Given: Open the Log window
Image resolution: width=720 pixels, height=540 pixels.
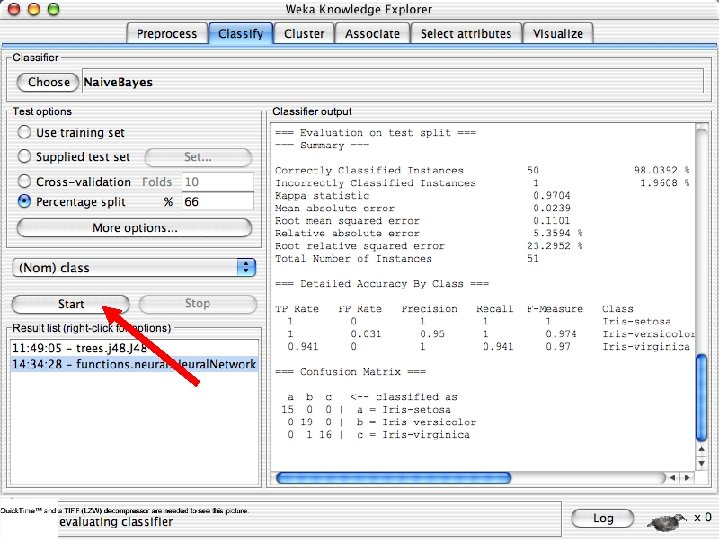Looking at the screenshot, I should (602, 518).
